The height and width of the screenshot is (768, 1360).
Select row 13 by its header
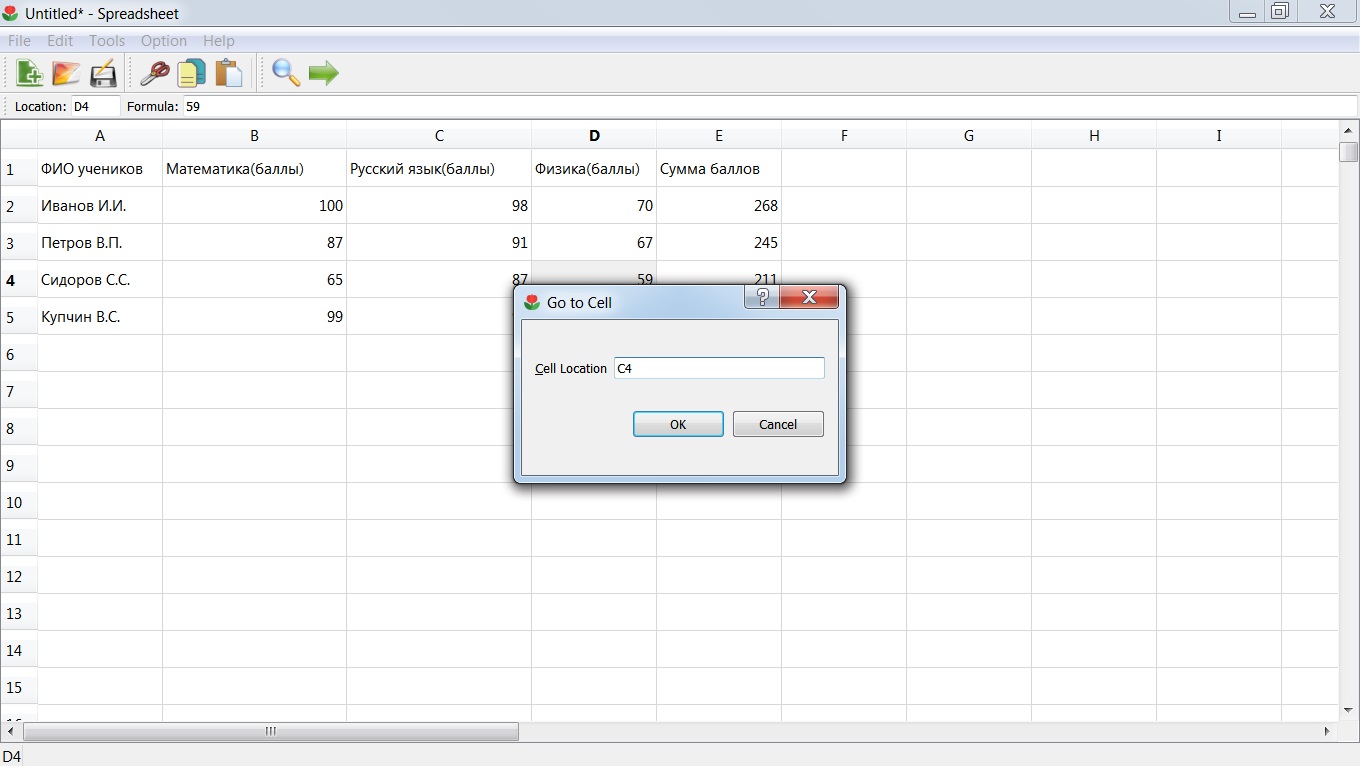click(x=19, y=613)
